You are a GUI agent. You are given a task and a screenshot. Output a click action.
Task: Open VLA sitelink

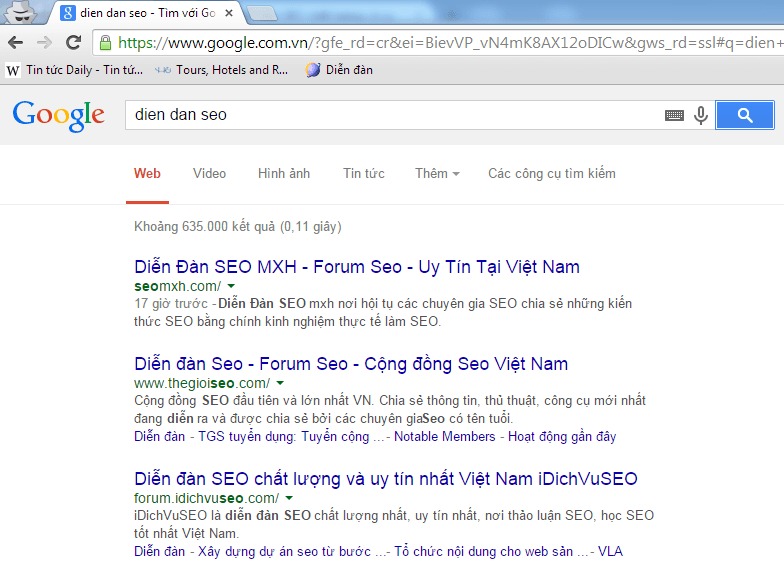(x=610, y=552)
